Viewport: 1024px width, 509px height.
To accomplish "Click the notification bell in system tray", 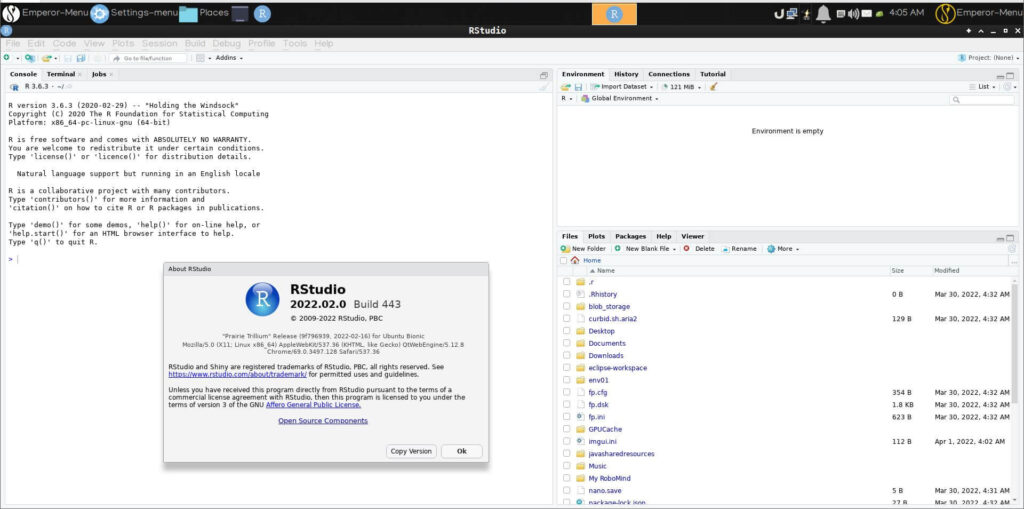I will pos(824,13).
